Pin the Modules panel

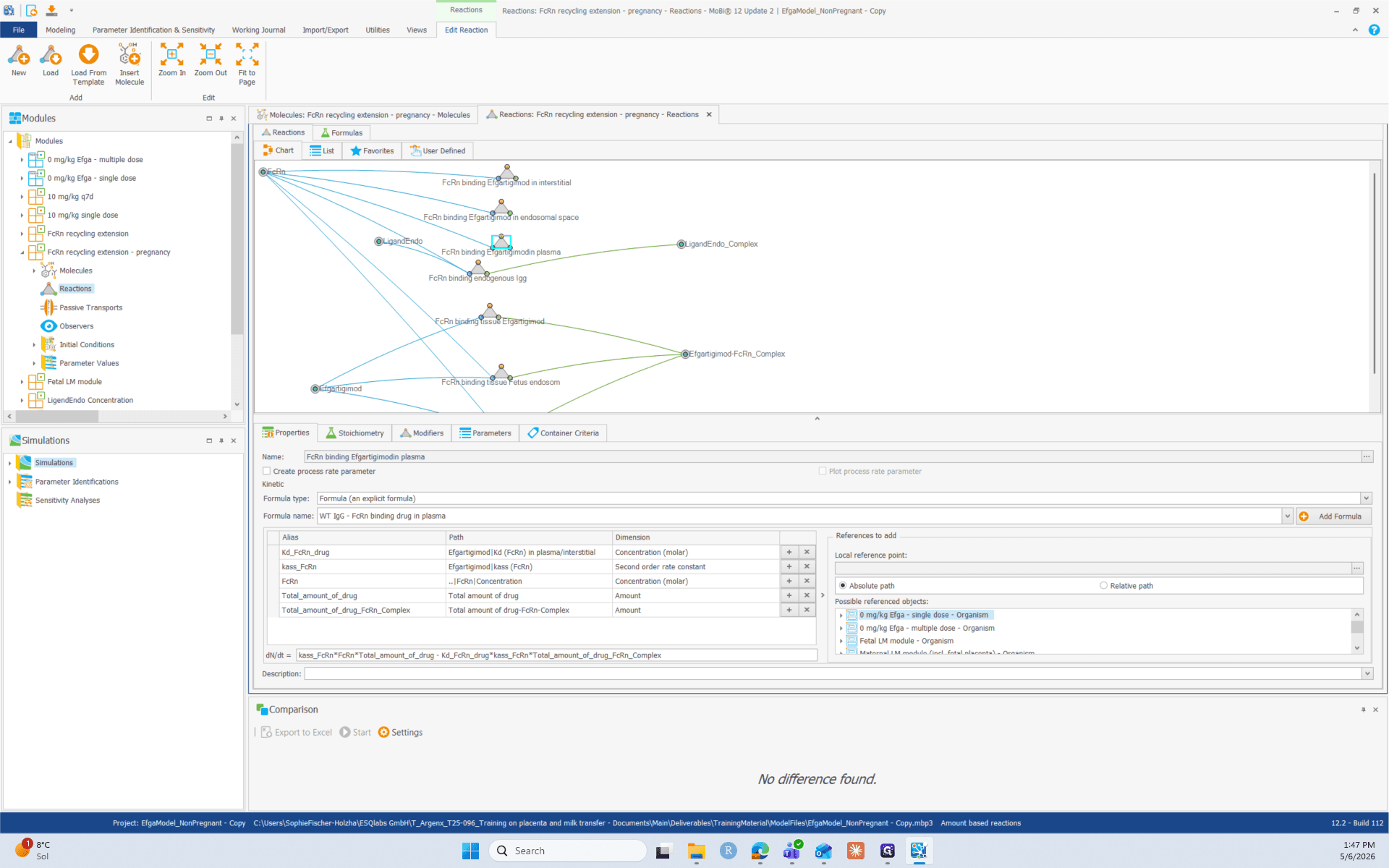(221, 119)
